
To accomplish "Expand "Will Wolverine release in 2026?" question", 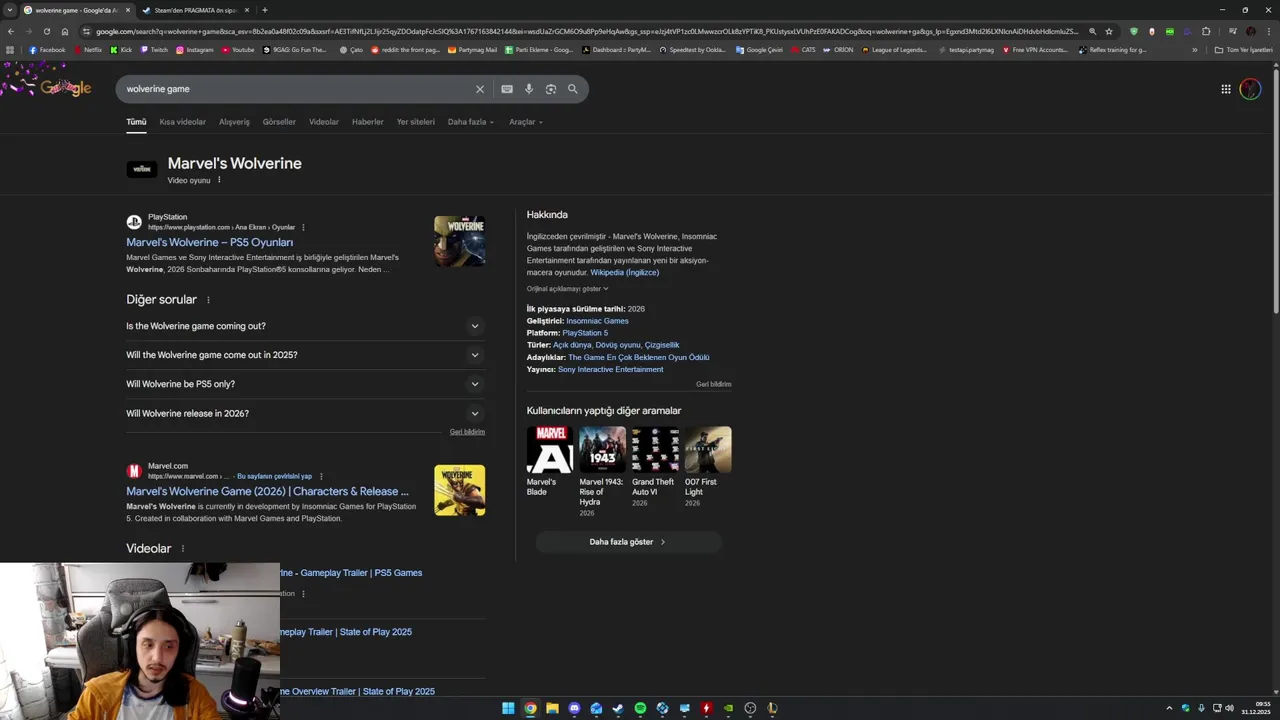I will point(305,413).
